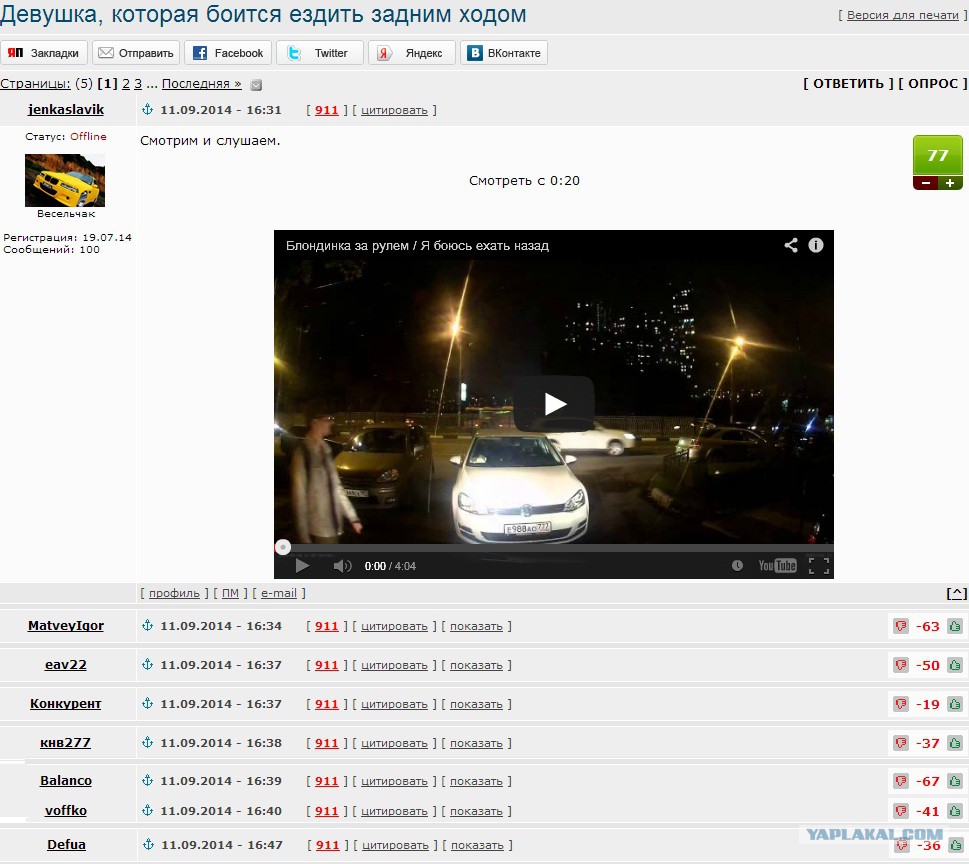Show hidden MatveyIgor post via показать

click(x=476, y=626)
